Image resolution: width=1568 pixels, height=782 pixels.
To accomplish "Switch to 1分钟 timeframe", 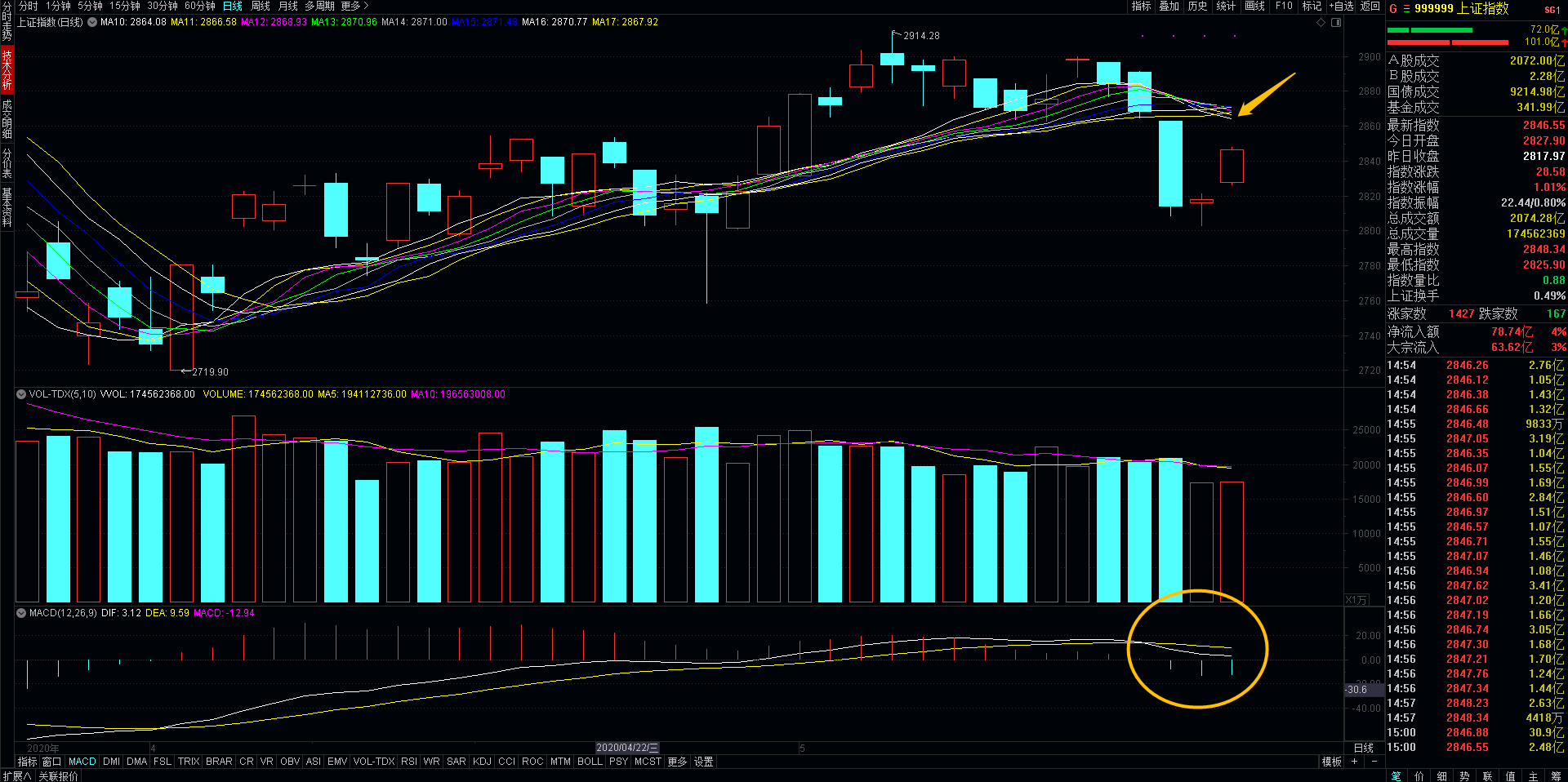I will 58,6.
